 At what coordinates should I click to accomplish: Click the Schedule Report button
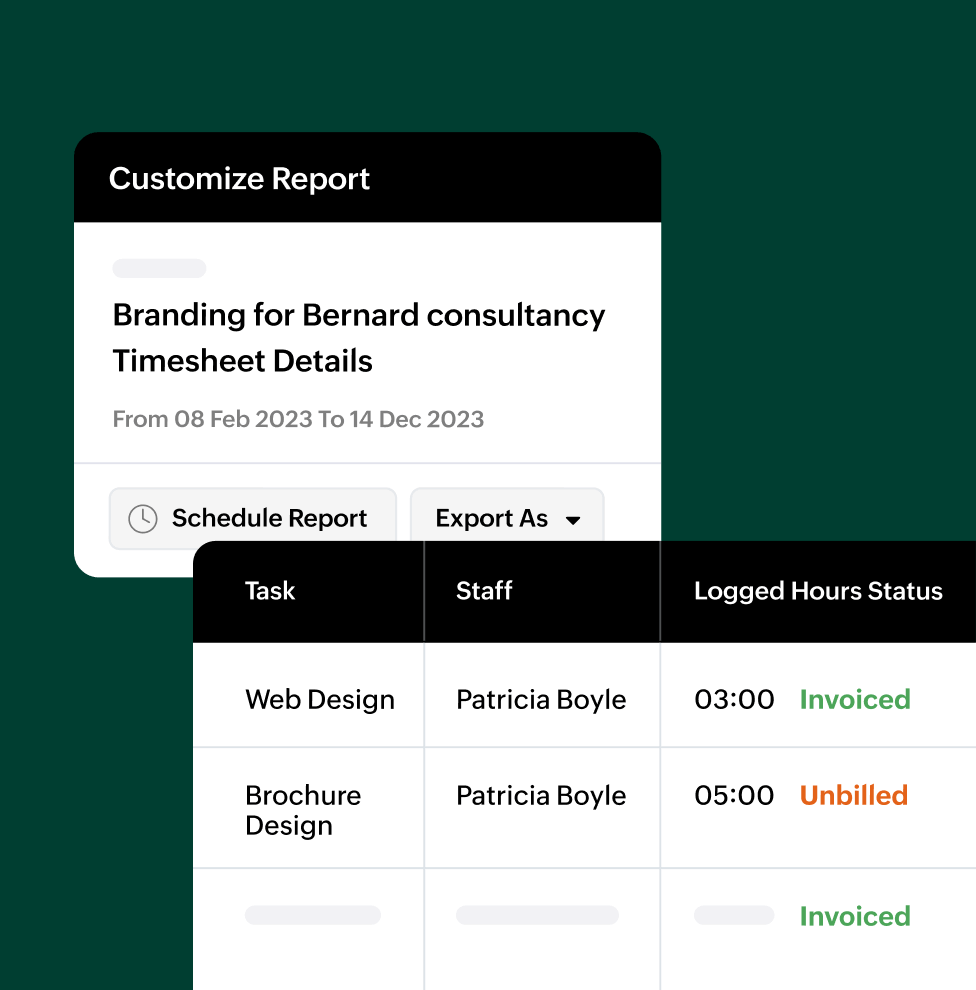click(252, 518)
